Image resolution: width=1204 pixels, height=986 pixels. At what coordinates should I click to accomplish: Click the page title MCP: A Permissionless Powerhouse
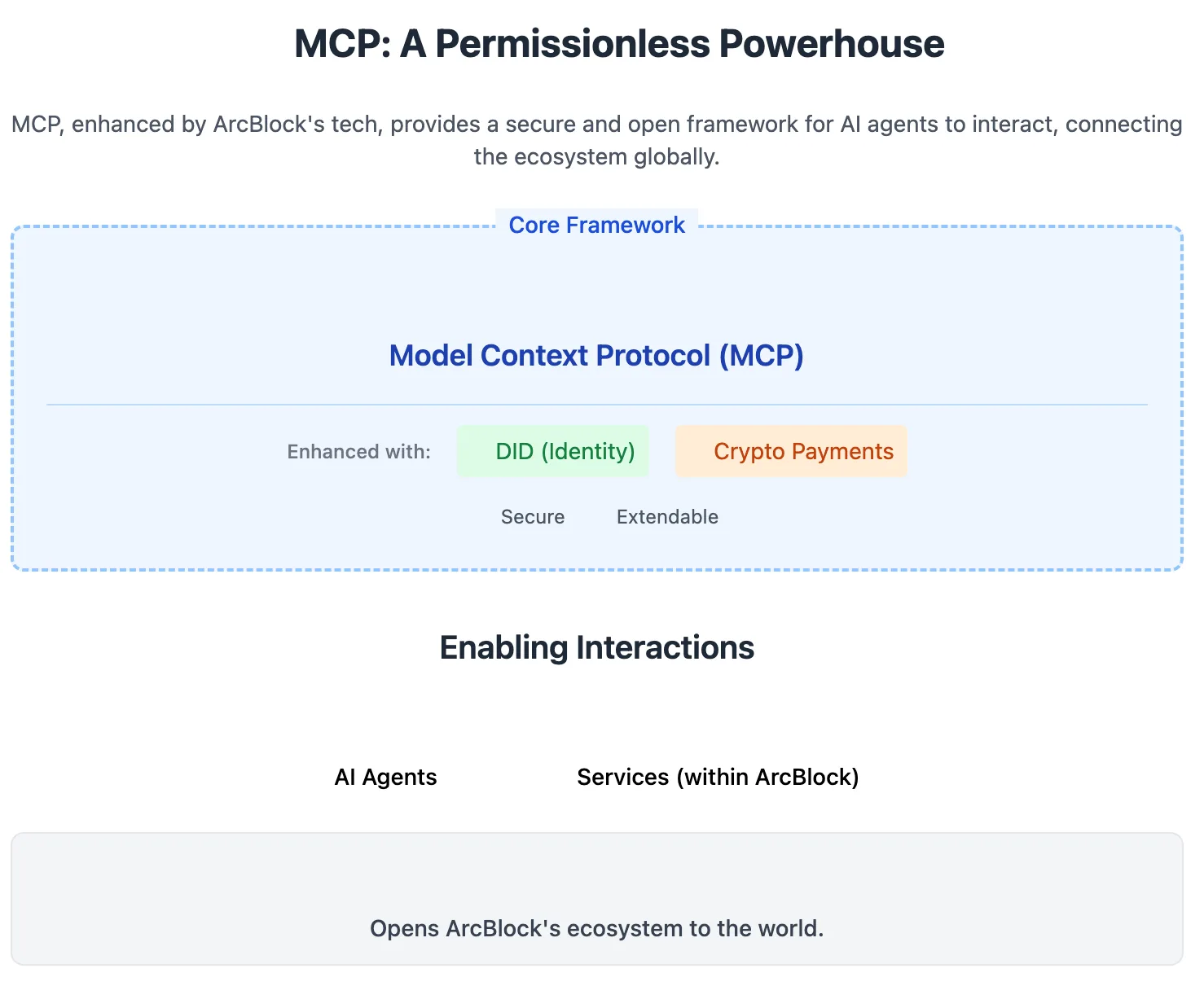coord(619,44)
